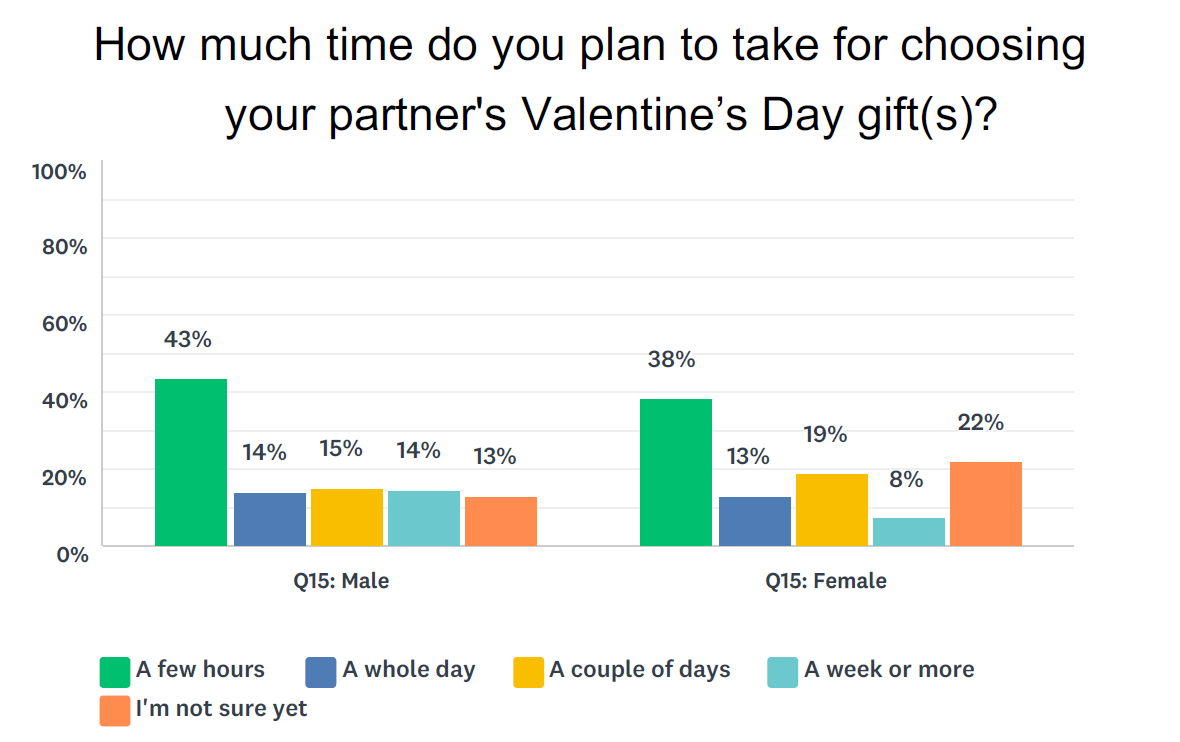Select the 43% green bar for Male
The width and height of the screenshot is (1180, 742).
point(191,462)
